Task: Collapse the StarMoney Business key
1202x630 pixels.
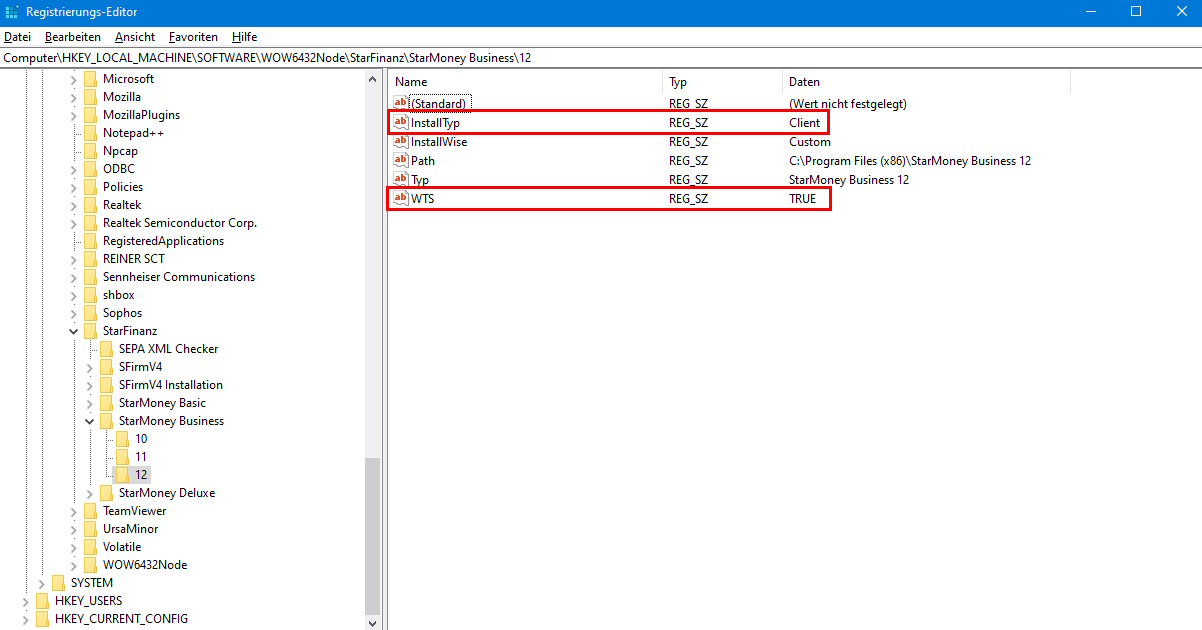Action: pyautogui.click(x=89, y=421)
